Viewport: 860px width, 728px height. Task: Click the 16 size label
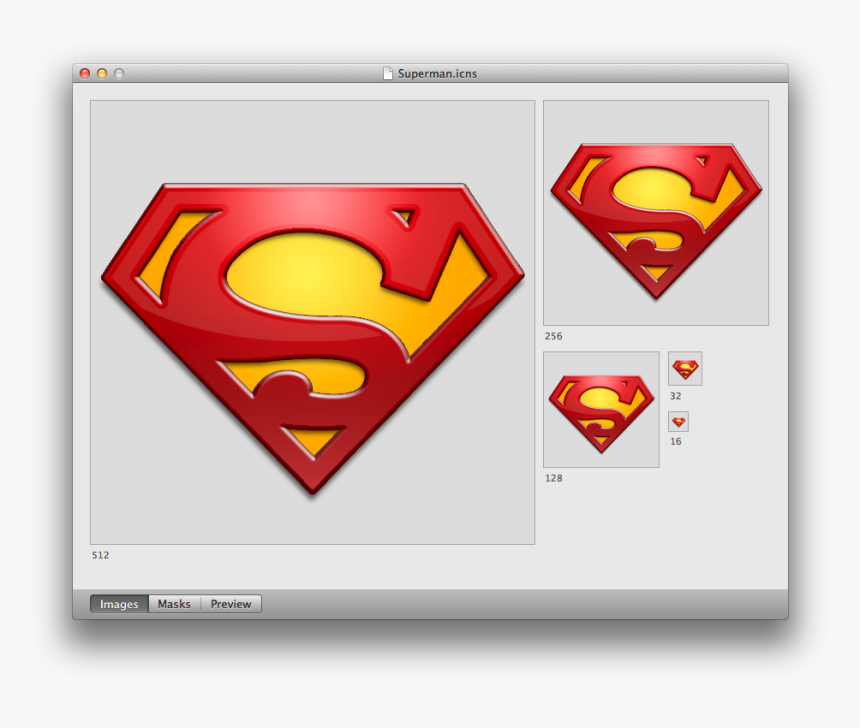click(x=676, y=442)
